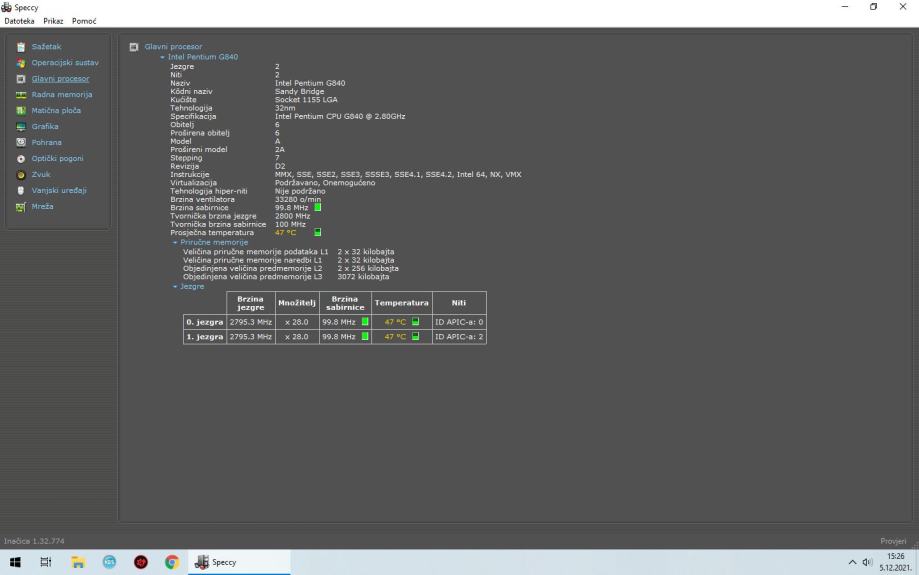
Task: Click the Instrukcije row instruction list
Action: (x=398, y=175)
